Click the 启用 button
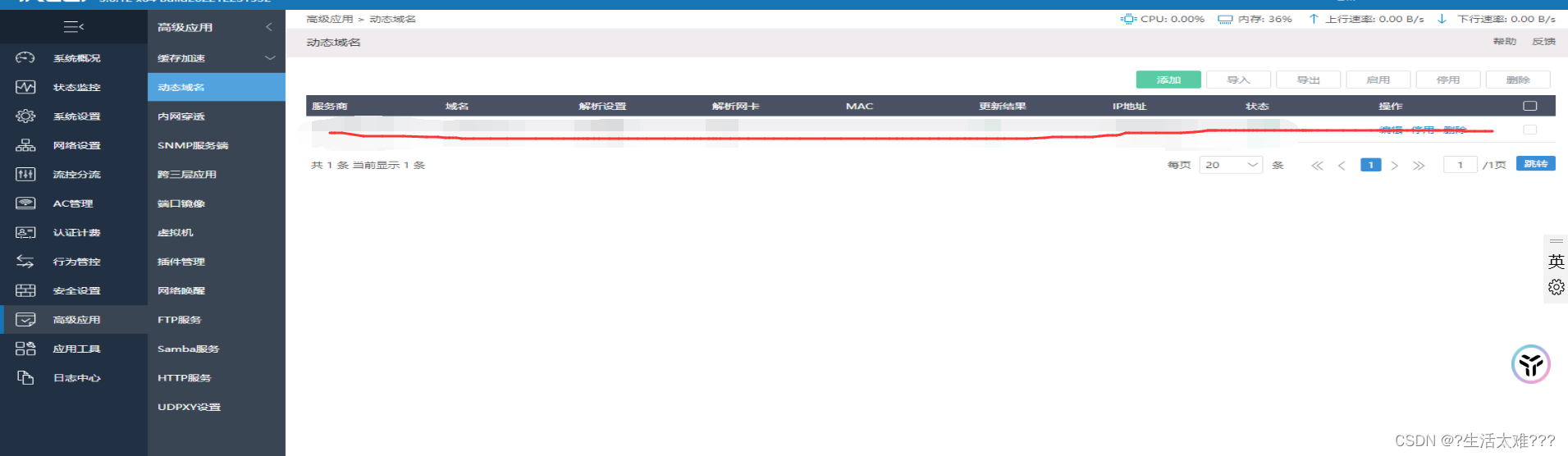Image resolution: width=1568 pixels, height=456 pixels. pyautogui.click(x=1378, y=80)
